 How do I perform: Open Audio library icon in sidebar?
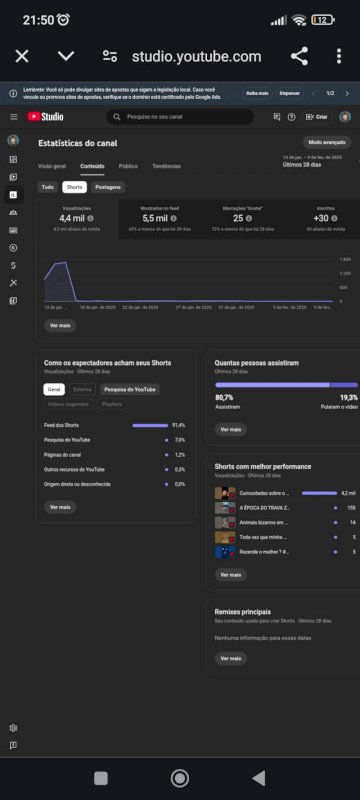[x=13, y=301]
